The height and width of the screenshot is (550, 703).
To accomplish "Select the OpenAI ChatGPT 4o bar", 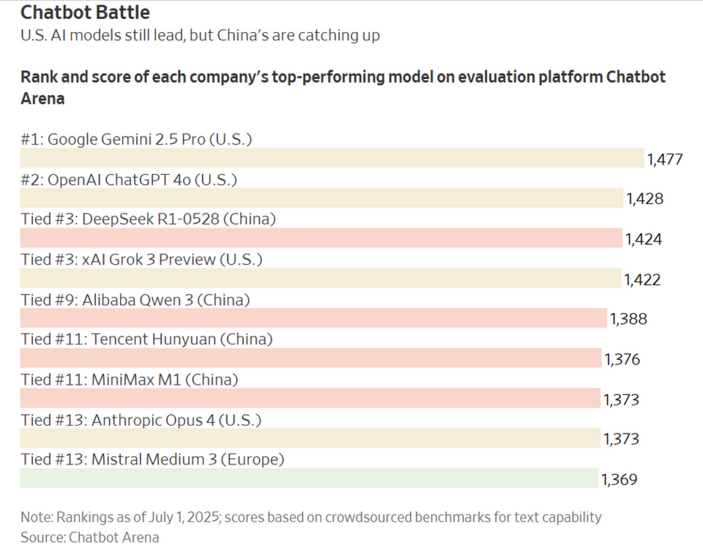I will click(x=322, y=198).
